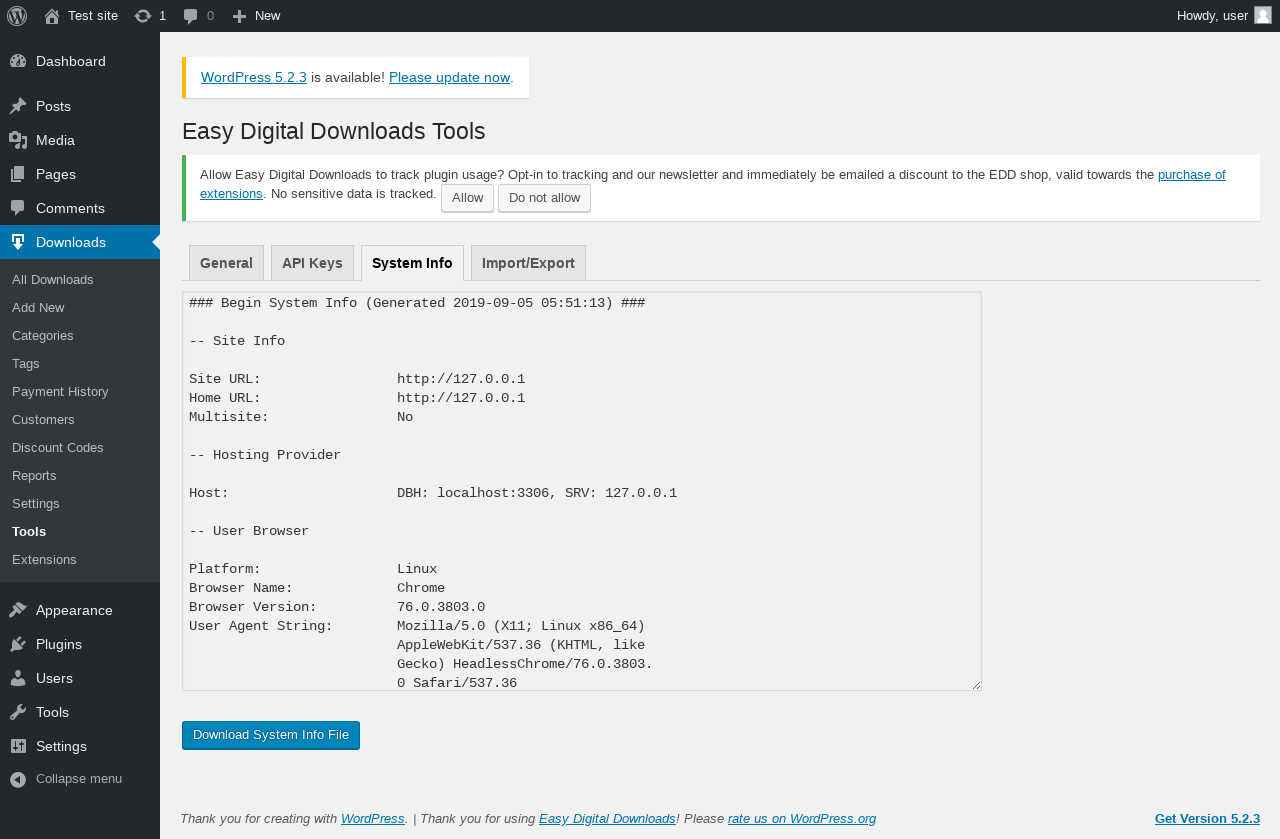
Task: Switch to the API Keys tab
Action: [312, 263]
